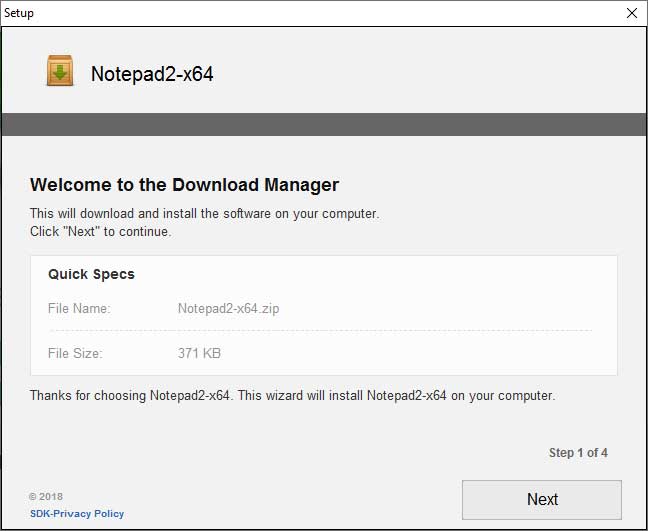
Task: Click the © 2018 copyright text
Action: tap(46, 496)
